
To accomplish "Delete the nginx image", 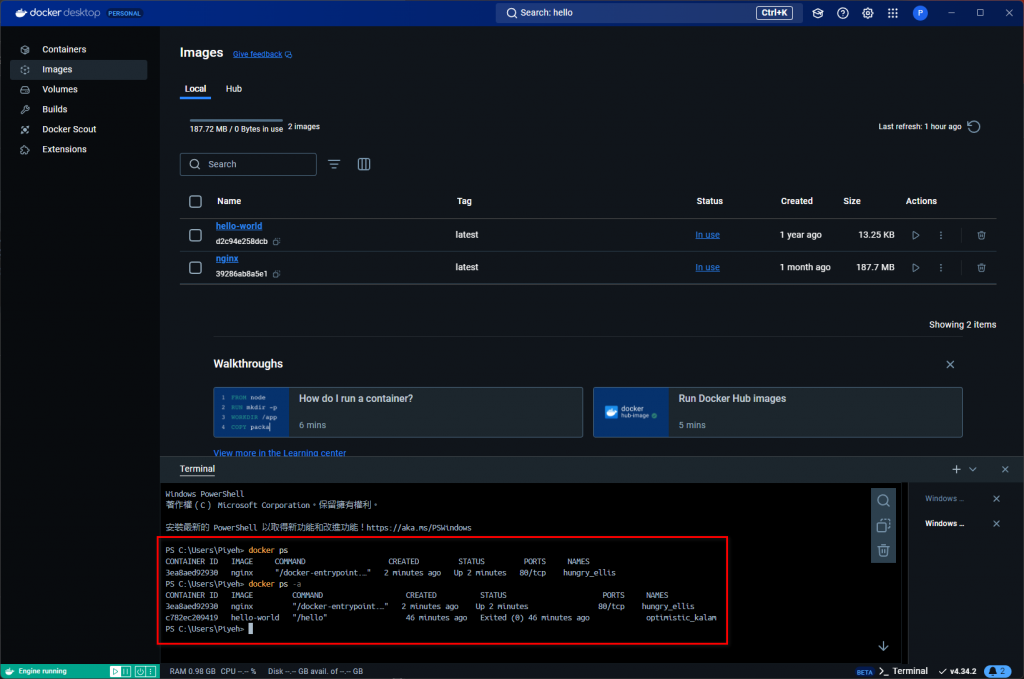I will point(981,268).
